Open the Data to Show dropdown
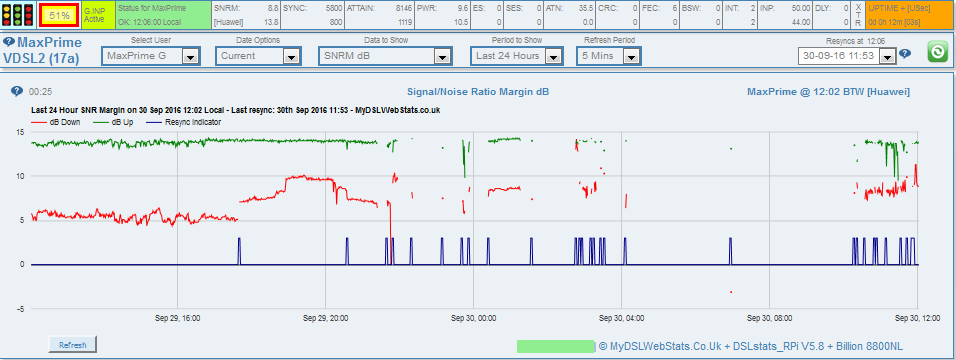Screen dimensions: 956x360 384,56
